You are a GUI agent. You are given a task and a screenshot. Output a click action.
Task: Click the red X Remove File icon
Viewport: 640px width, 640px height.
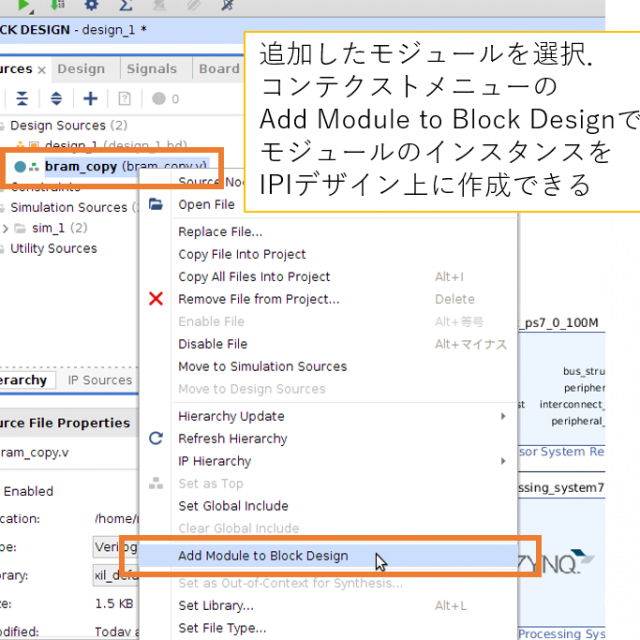(156, 299)
